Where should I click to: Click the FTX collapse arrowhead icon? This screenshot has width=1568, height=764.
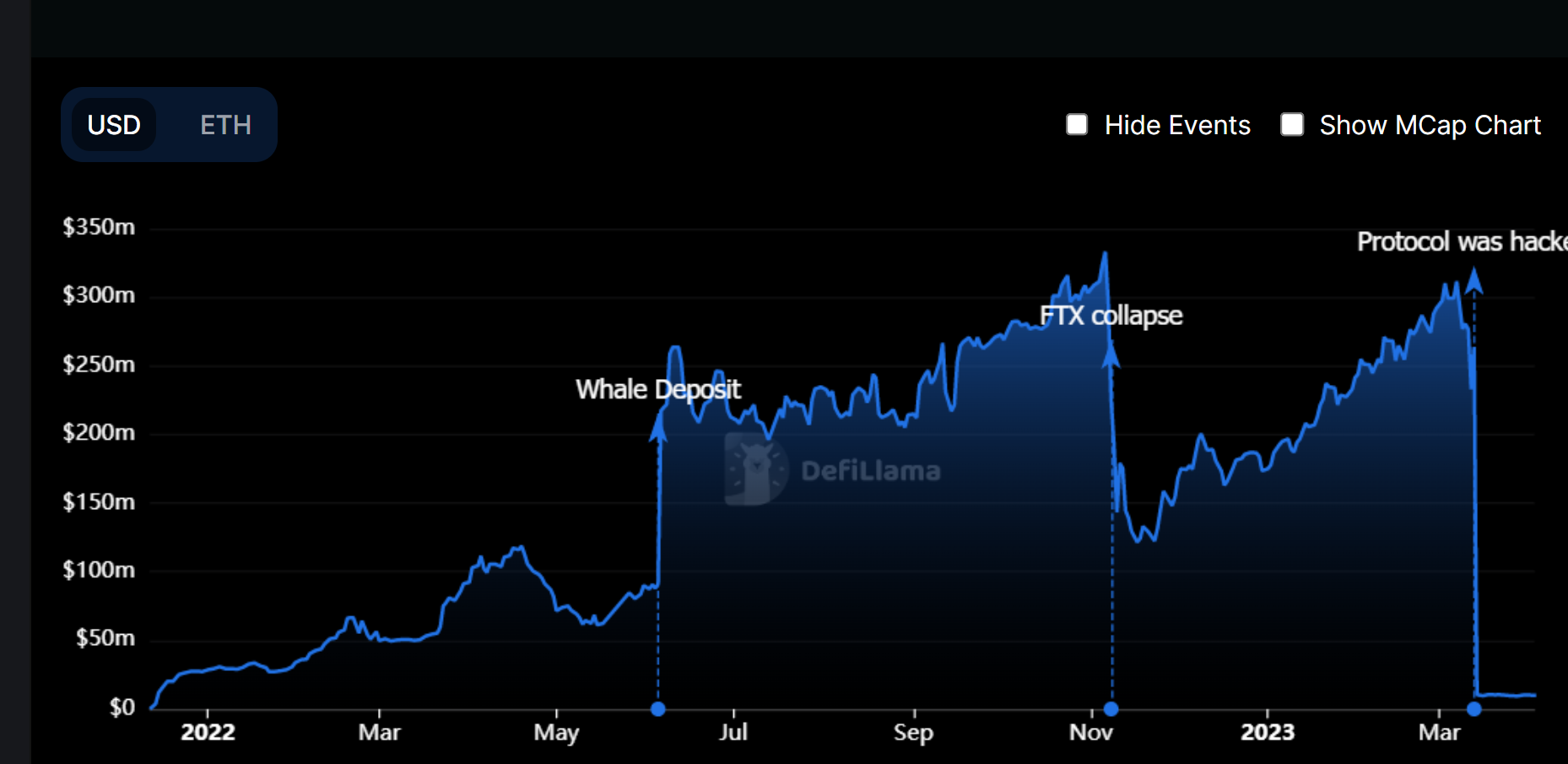[x=1111, y=354]
